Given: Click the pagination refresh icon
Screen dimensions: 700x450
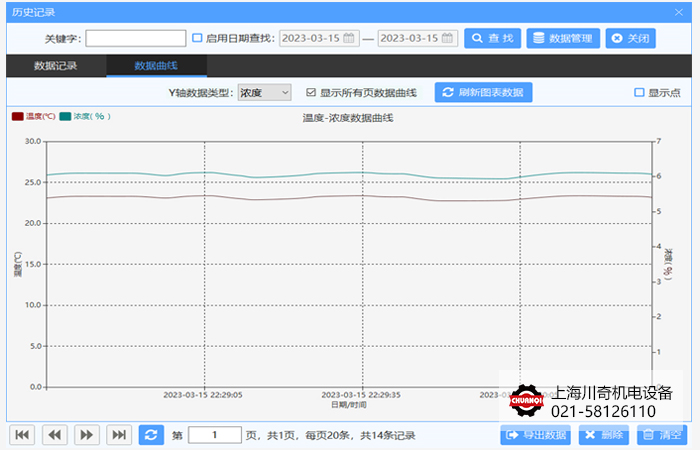Looking at the screenshot, I should tap(151, 434).
